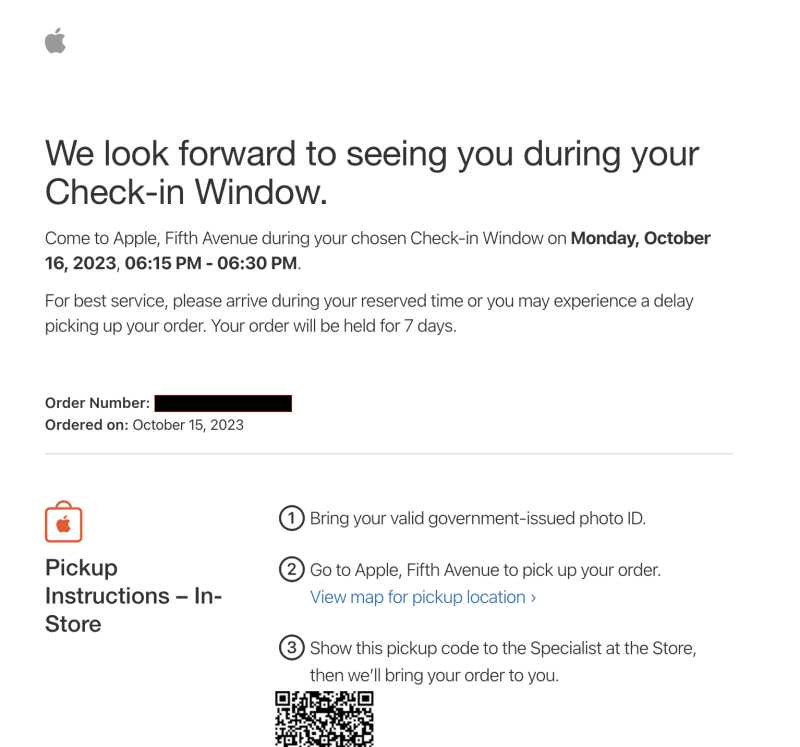
Task: Click the circled number 3 step icon
Action: (x=291, y=648)
